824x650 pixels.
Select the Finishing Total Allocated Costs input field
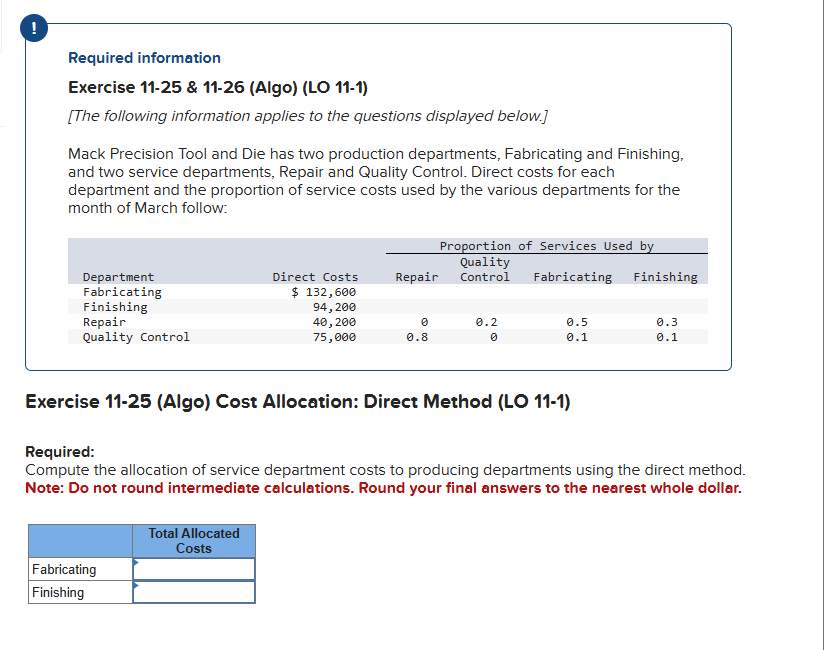pyautogui.click(x=194, y=592)
